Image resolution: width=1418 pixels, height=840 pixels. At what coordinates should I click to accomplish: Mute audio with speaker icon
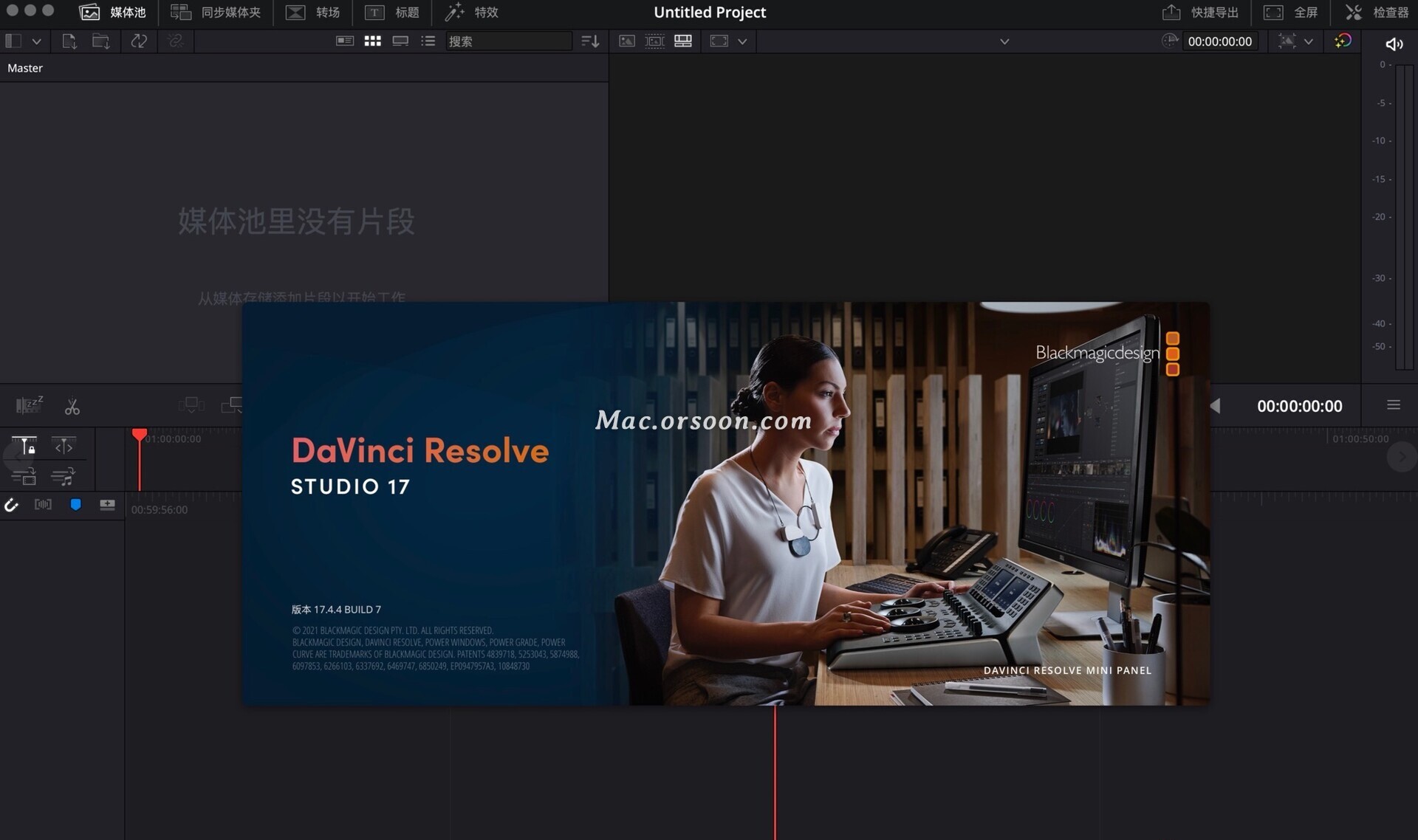1394,44
